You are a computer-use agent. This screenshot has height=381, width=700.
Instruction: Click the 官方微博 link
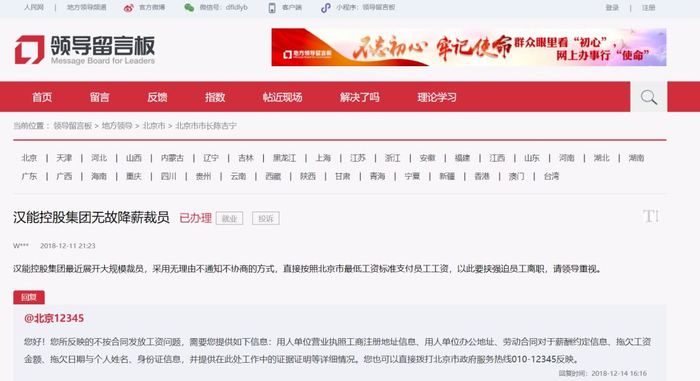(152, 8)
